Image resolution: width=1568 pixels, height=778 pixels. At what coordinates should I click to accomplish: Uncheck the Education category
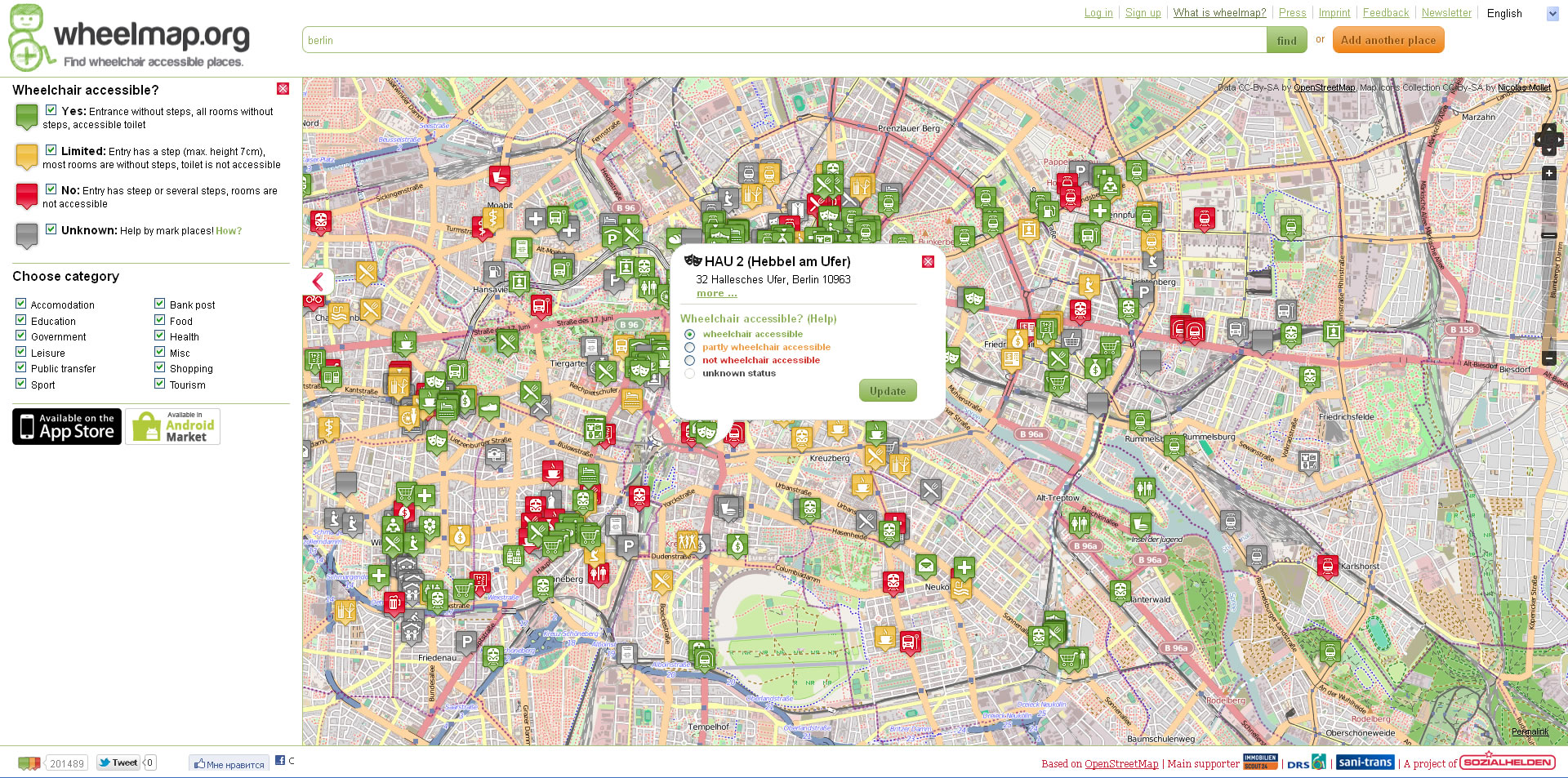click(21, 319)
